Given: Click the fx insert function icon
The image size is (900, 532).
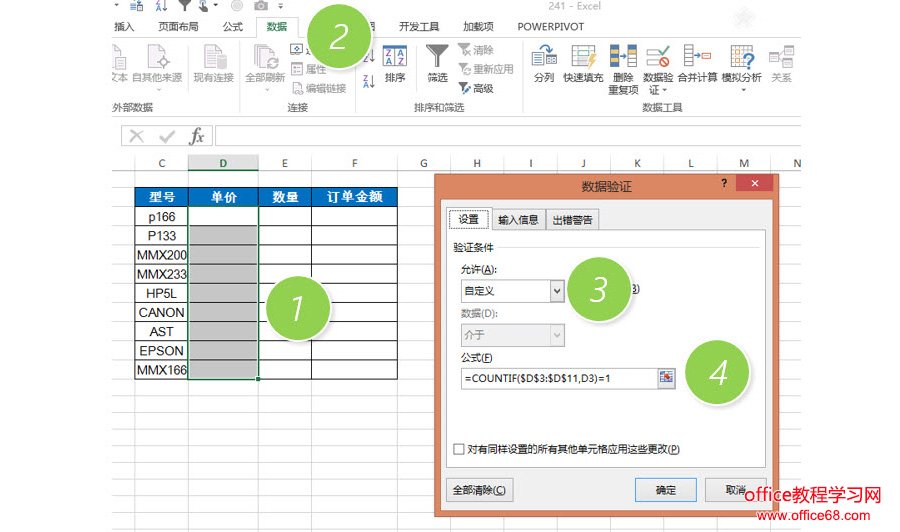Looking at the screenshot, I should point(196,136).
